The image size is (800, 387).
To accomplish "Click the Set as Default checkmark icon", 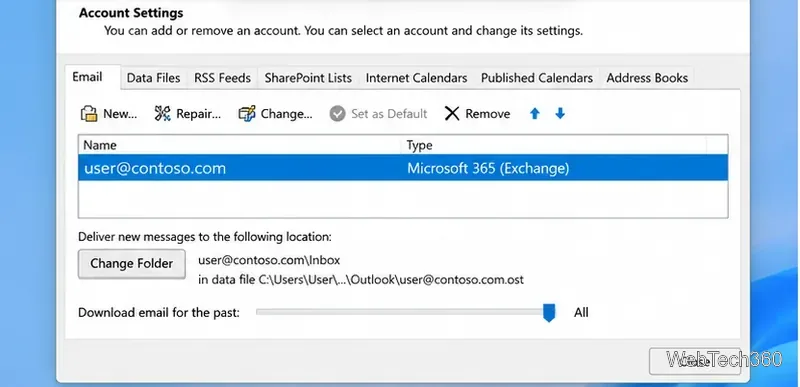I will [x=337, y=113].
